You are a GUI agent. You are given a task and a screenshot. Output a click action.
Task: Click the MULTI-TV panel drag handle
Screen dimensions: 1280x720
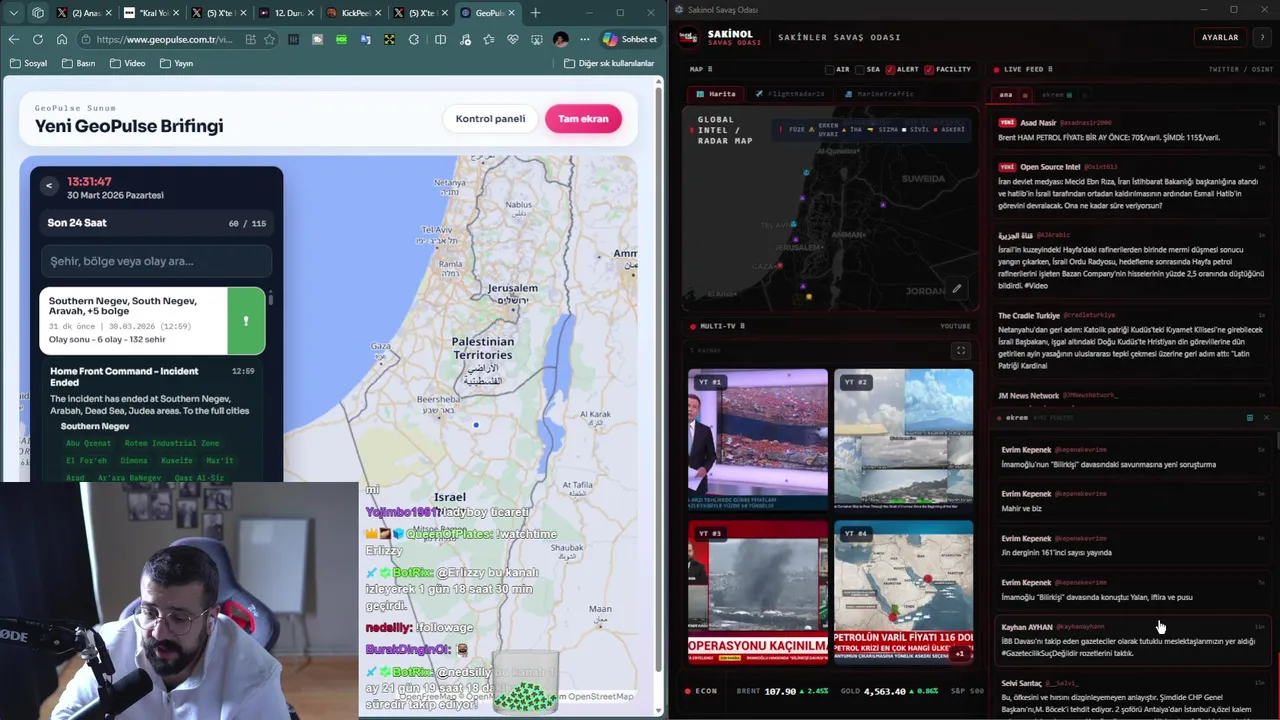[742, 326]
